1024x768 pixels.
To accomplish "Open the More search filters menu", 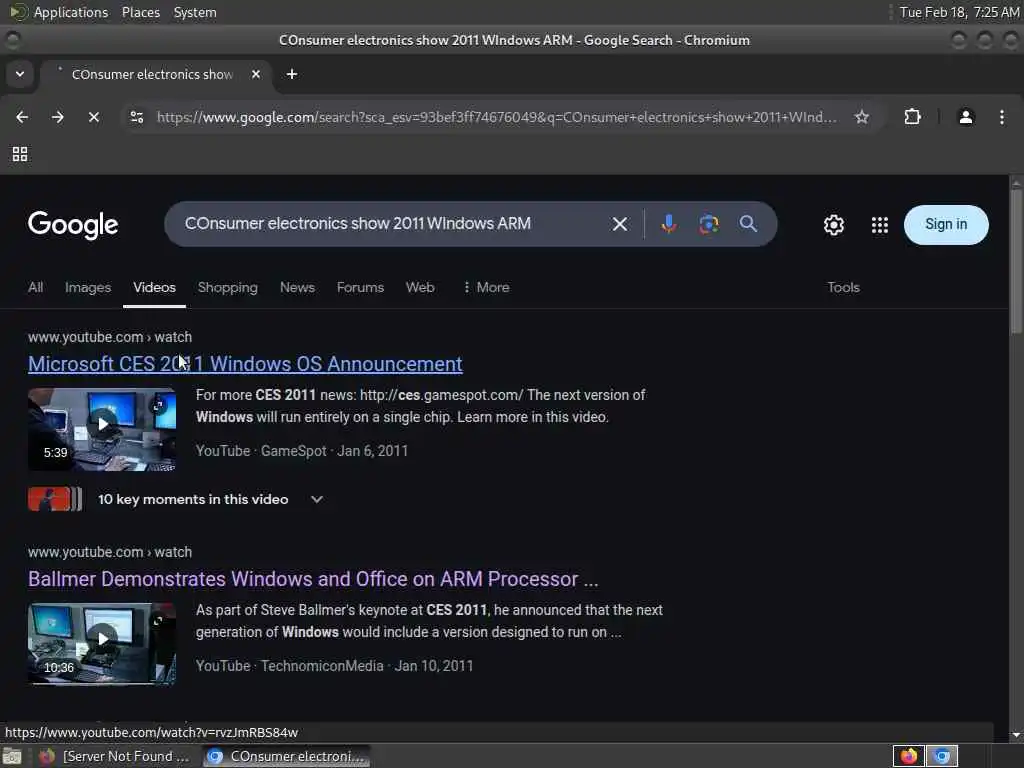I will pos(486,287).
